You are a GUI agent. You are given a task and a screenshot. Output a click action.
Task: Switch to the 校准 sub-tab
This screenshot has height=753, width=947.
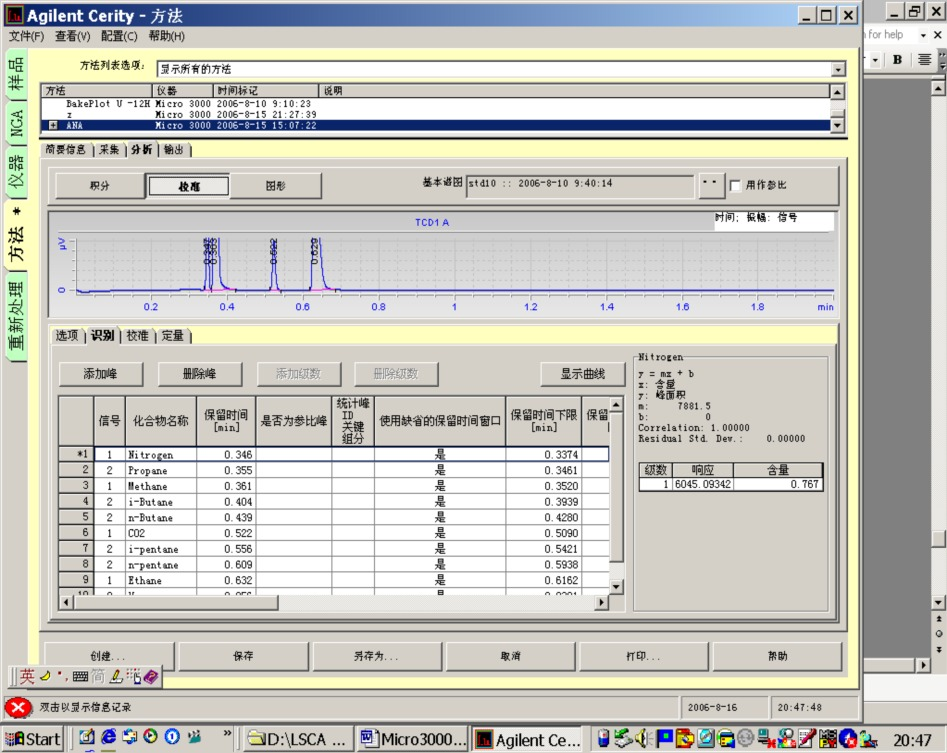pyautogui.click(x=138, y=335)
